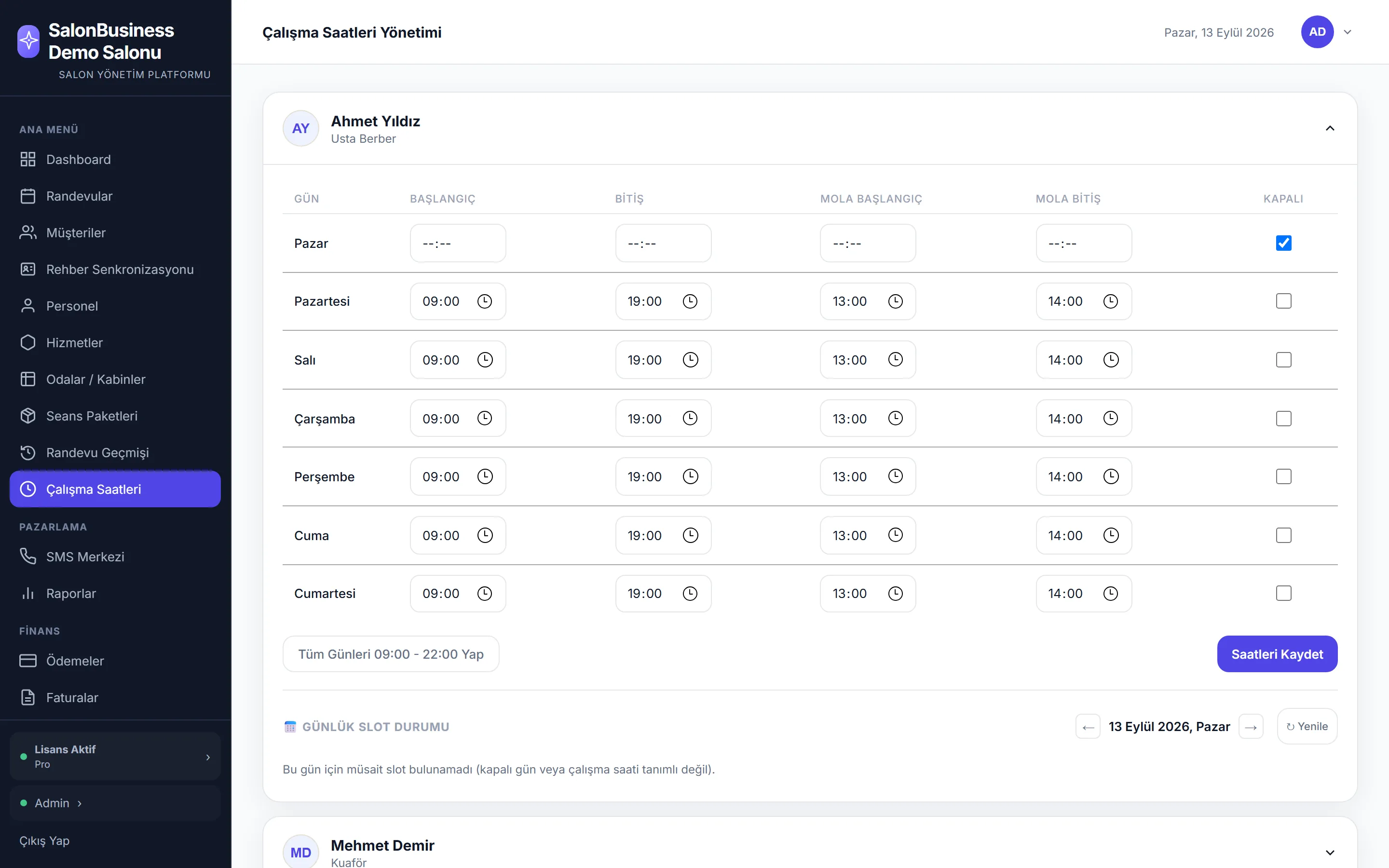1389x868 pixels.
Task: Click the AD user avatar
Action: pyautogui.click(x=1317, y=32)
